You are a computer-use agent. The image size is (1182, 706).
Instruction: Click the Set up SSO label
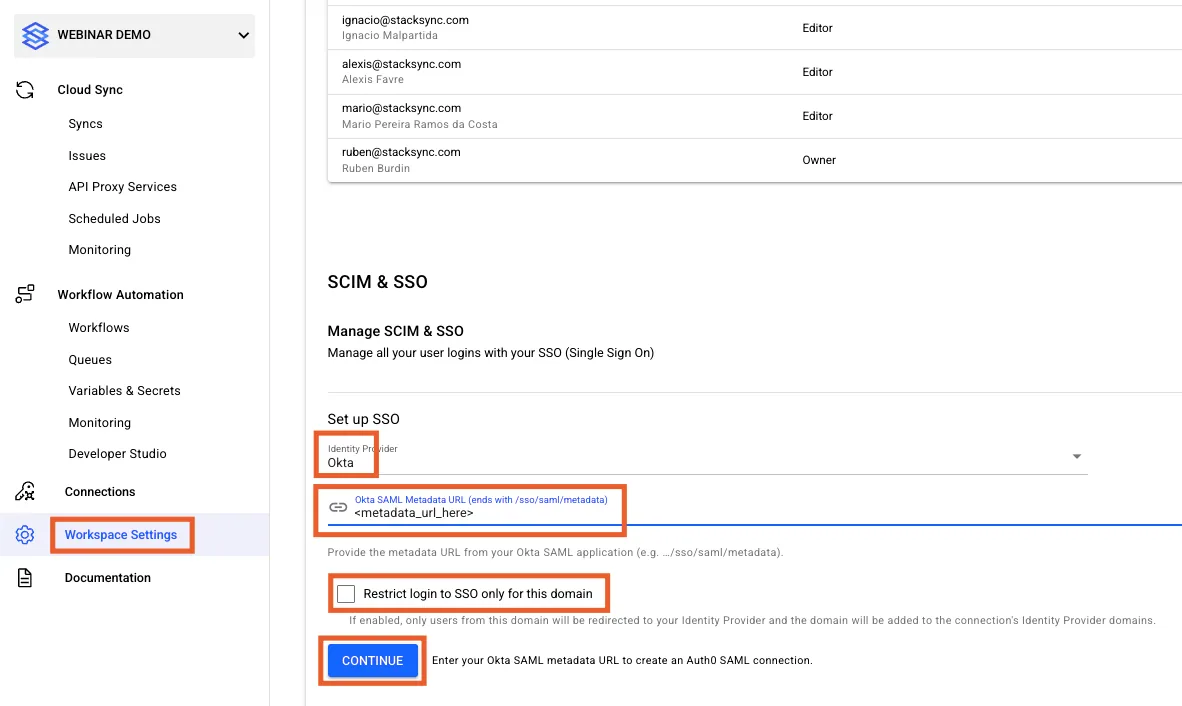click(363, 419)
